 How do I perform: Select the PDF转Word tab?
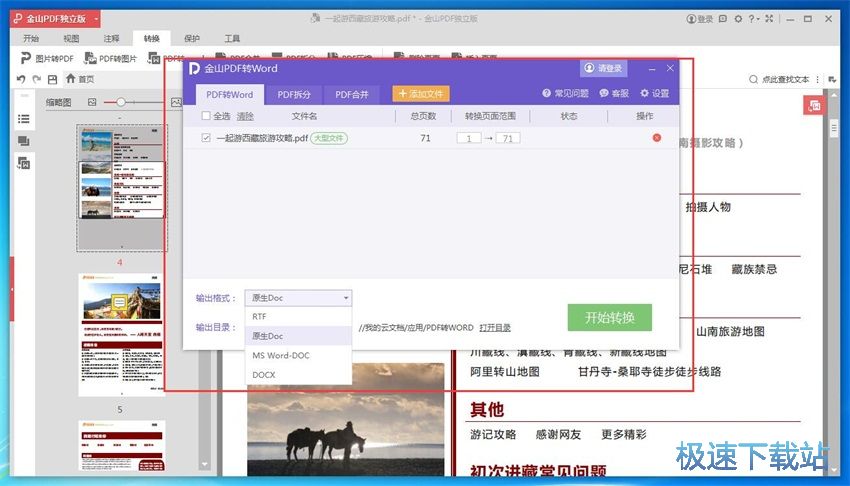click(x=229, y=94)
